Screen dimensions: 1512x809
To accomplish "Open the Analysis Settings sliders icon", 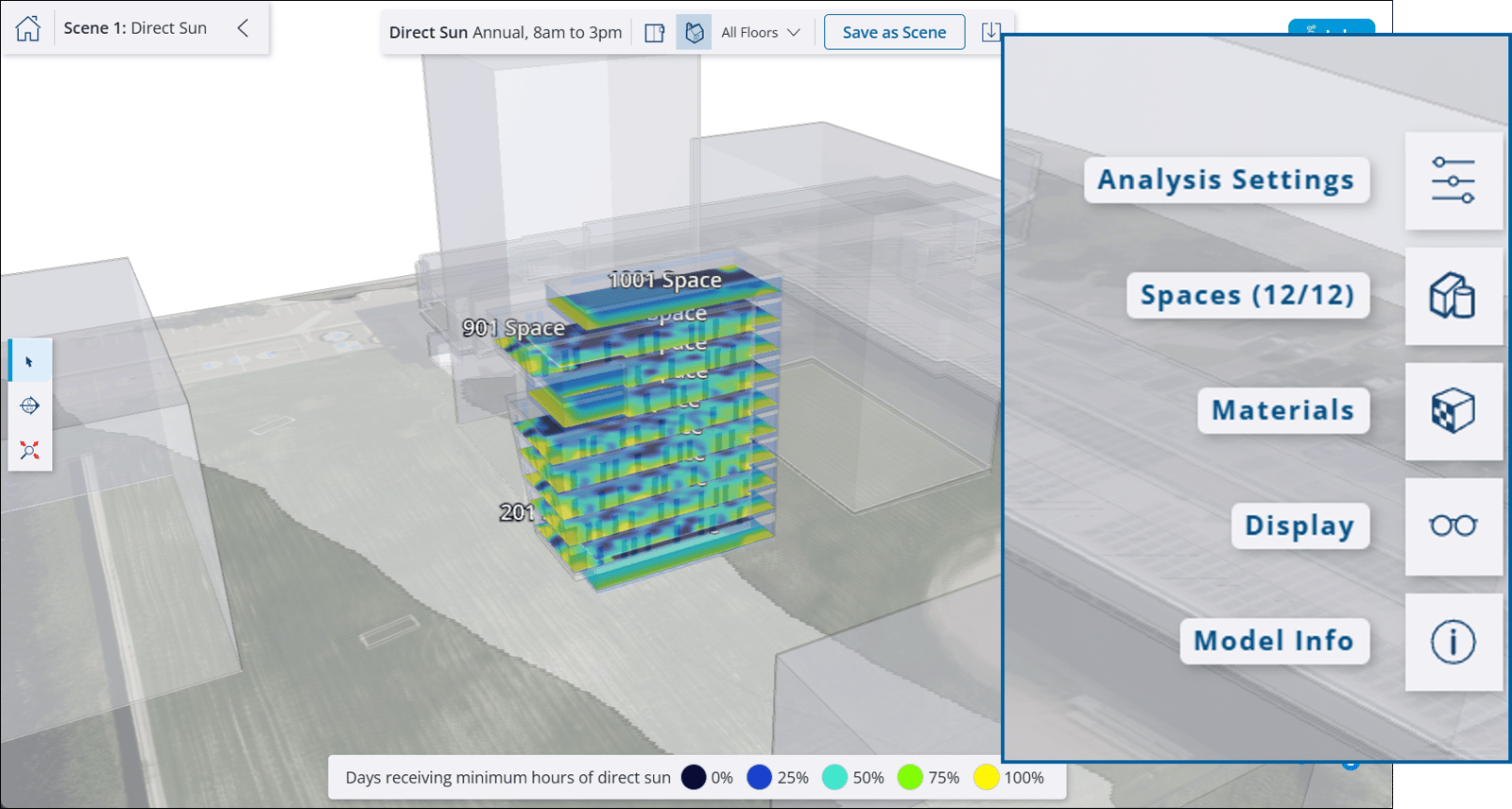I will (1453, 181).
